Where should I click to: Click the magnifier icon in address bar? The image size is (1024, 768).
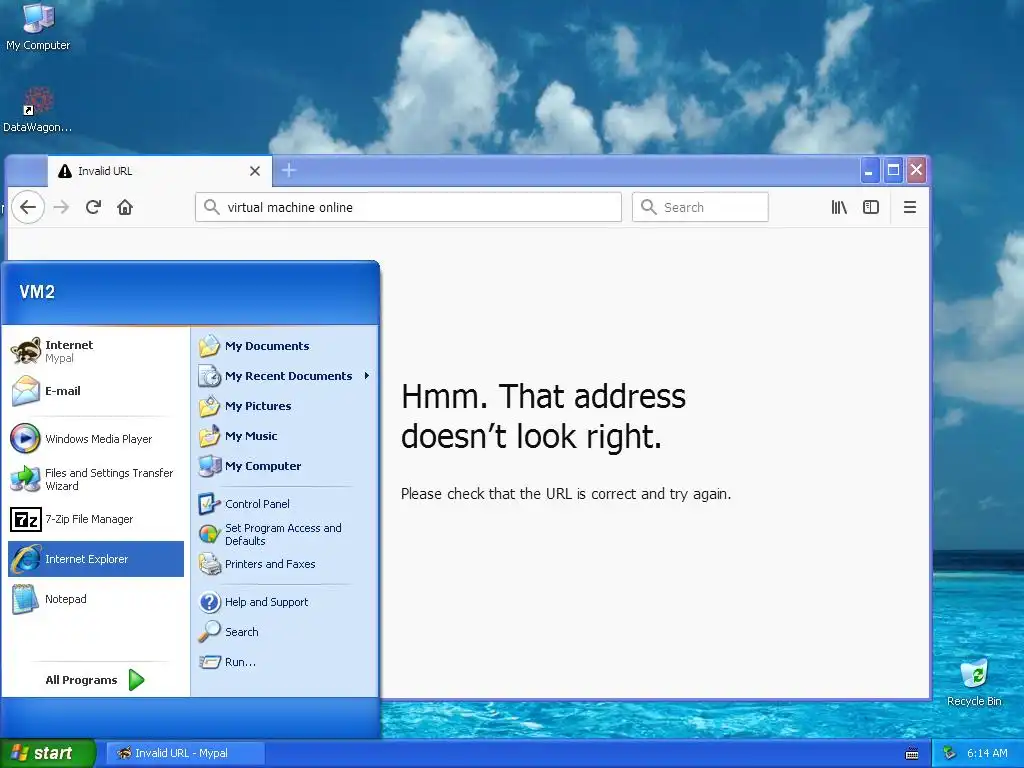pyautogui.click(x=212, y=208)
